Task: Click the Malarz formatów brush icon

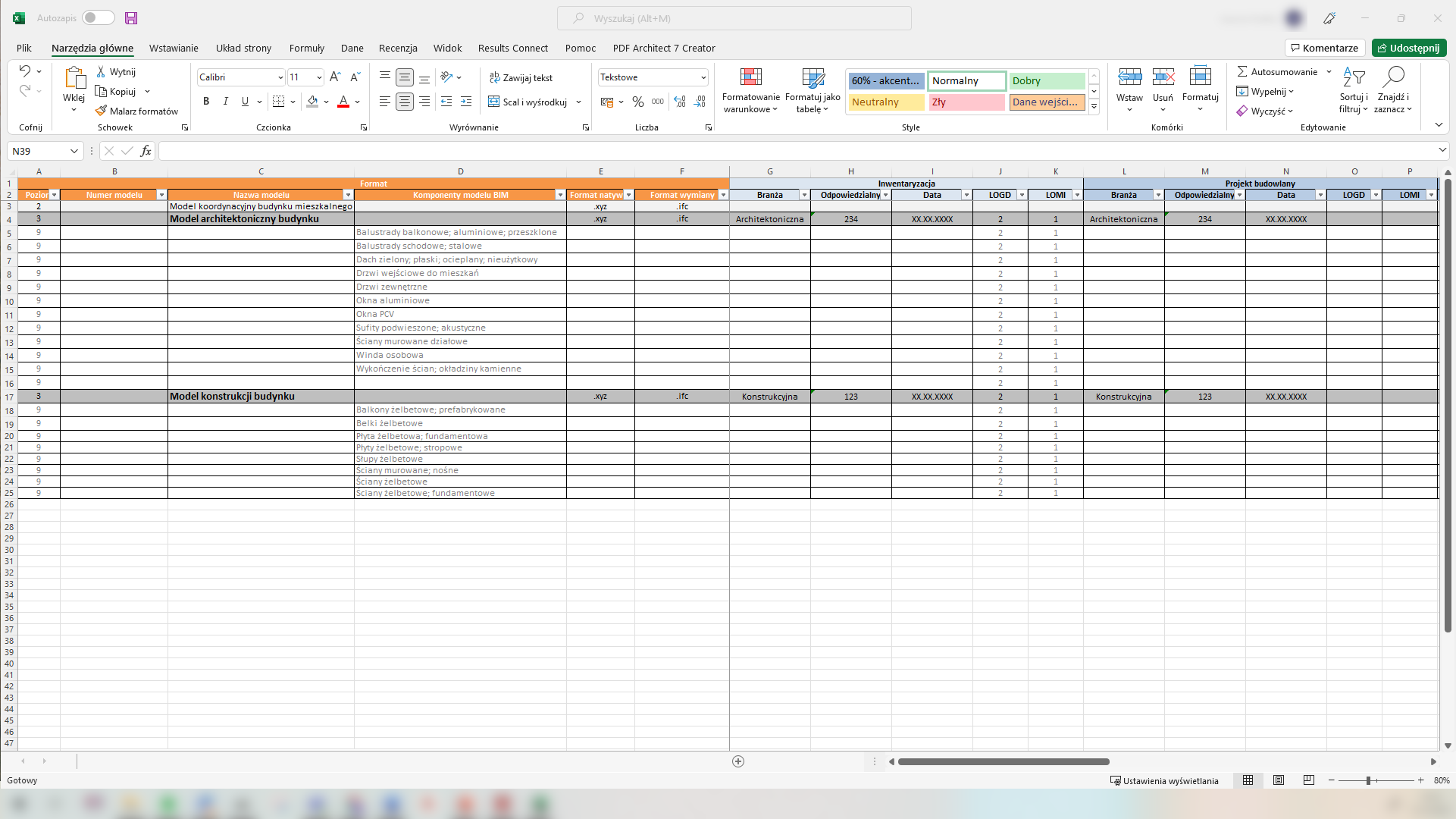Action: coord(102,111)
